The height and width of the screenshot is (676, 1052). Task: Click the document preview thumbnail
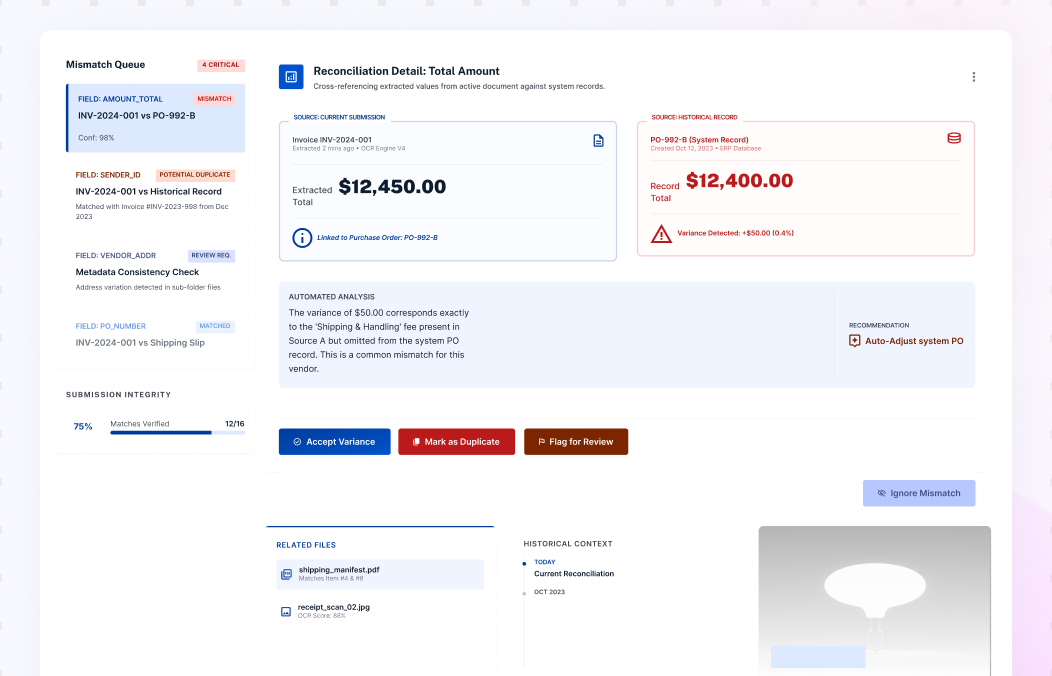tap(874, 601)
